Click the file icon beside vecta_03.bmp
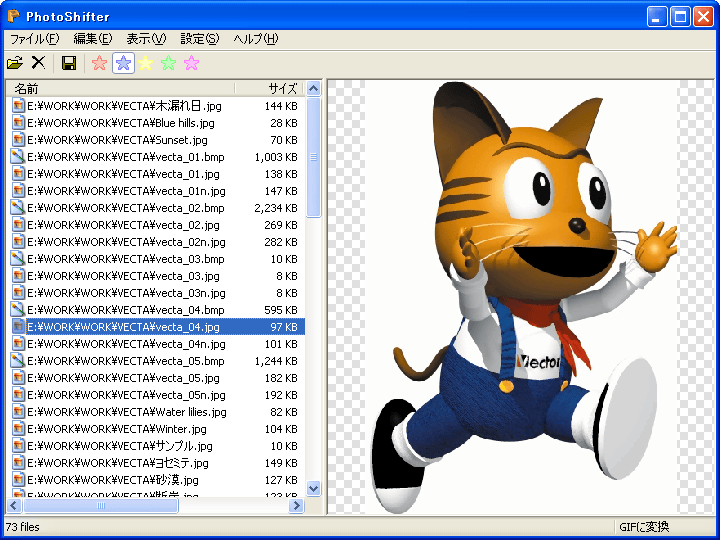 pos(18,259)
